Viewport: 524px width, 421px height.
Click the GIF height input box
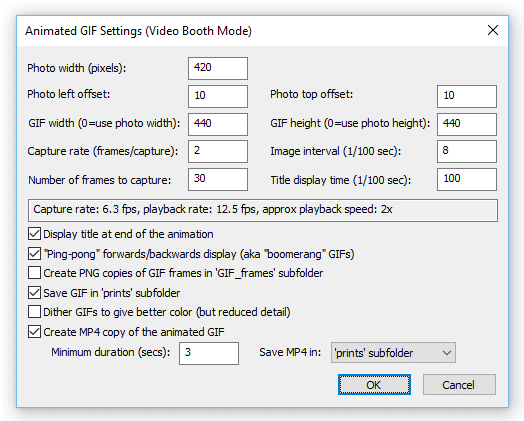coord(467,124)
